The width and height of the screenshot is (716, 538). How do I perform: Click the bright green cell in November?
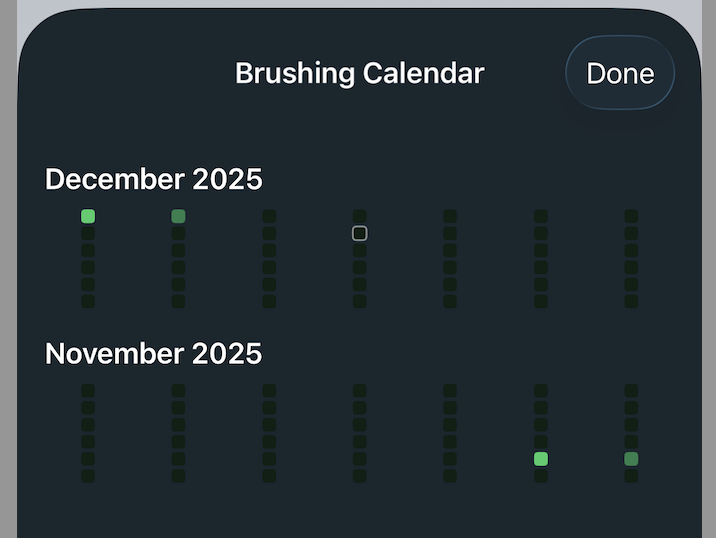(x=541, y=459)
